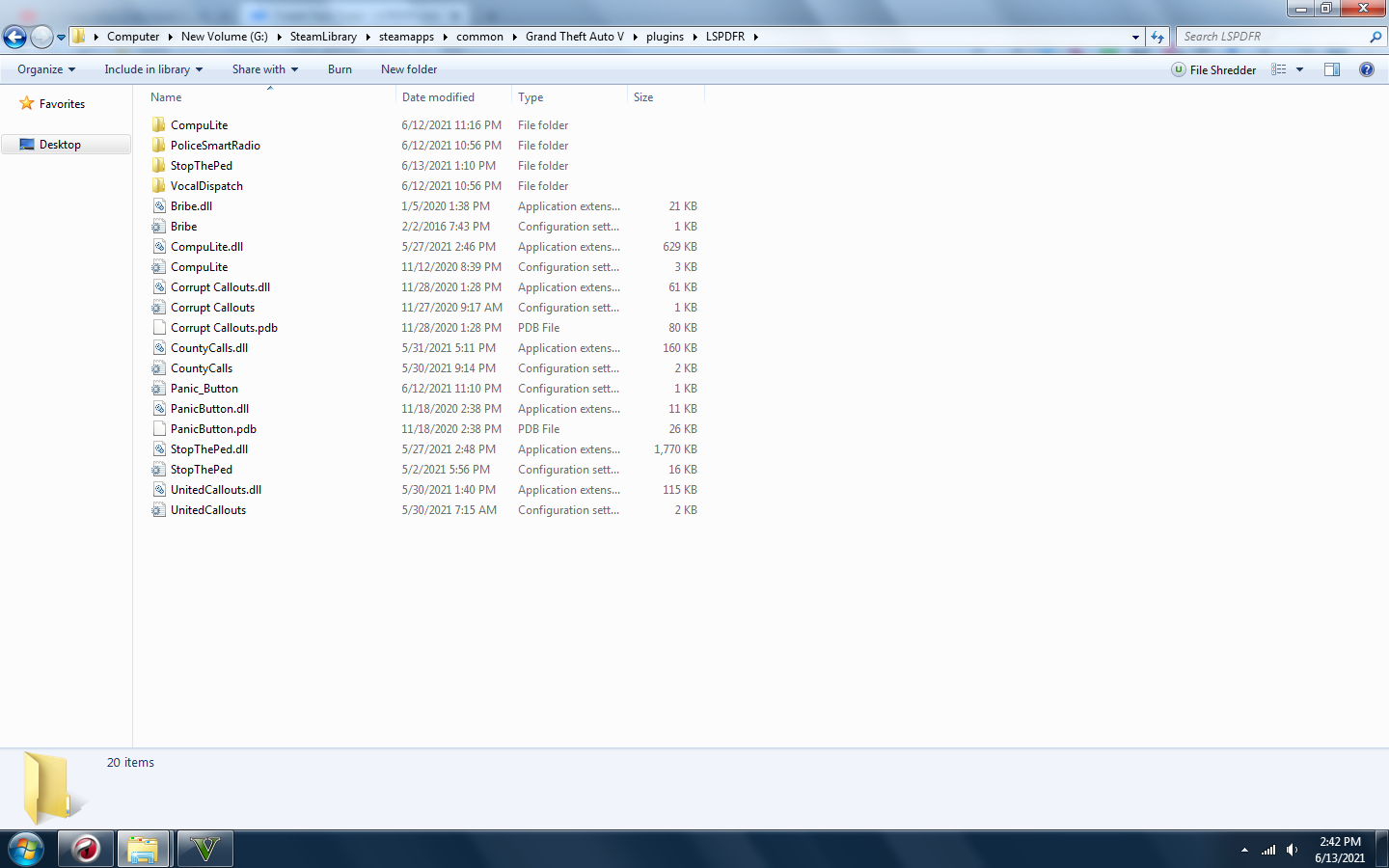Click the Burn toolbar button
This screenshot has width=1389, height=868.
(x=340, y=69)
